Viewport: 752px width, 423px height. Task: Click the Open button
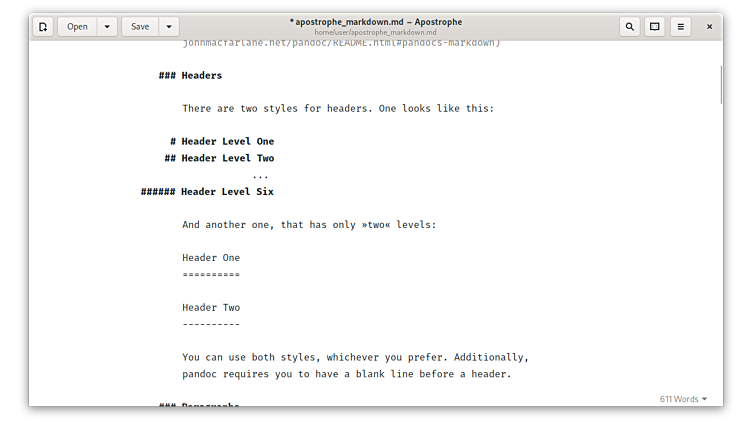coord(77,27)
